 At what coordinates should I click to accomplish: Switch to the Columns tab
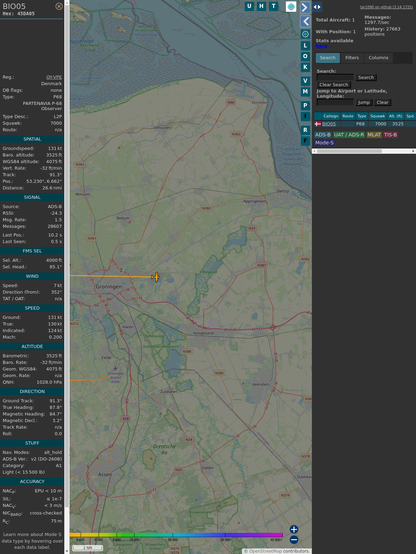click(378, 58)
